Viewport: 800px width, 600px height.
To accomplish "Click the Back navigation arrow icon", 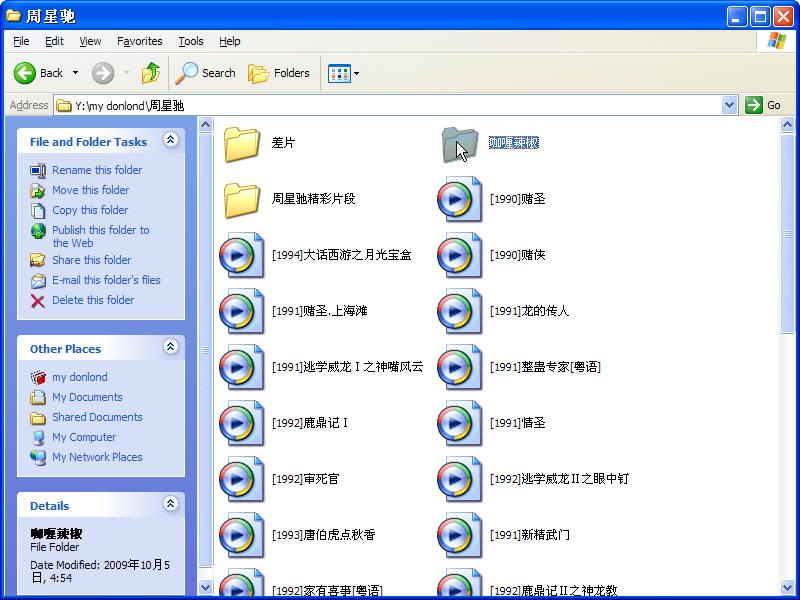I will (26, 73).
